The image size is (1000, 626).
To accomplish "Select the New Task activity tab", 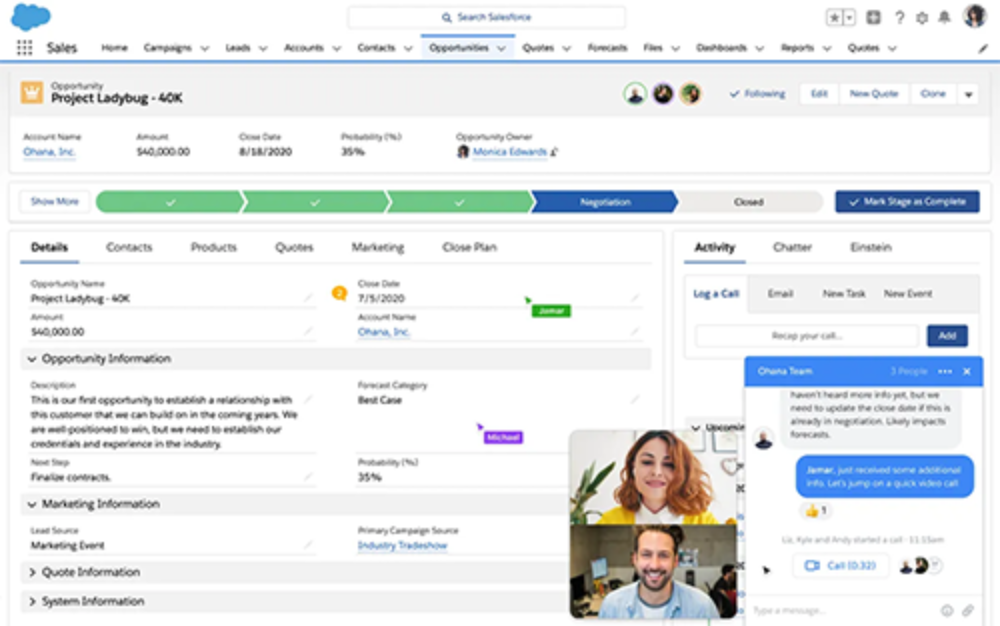I will pos(844,294).
